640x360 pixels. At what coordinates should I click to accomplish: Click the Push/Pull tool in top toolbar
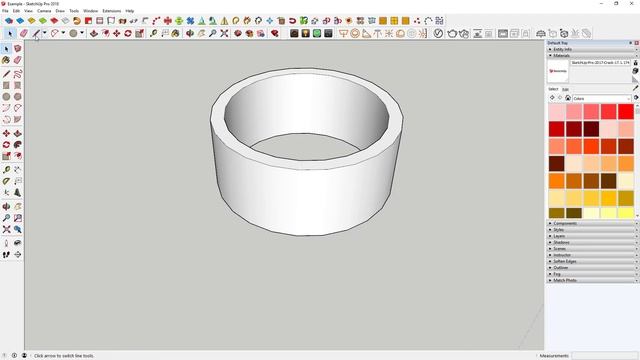(94, 33)
